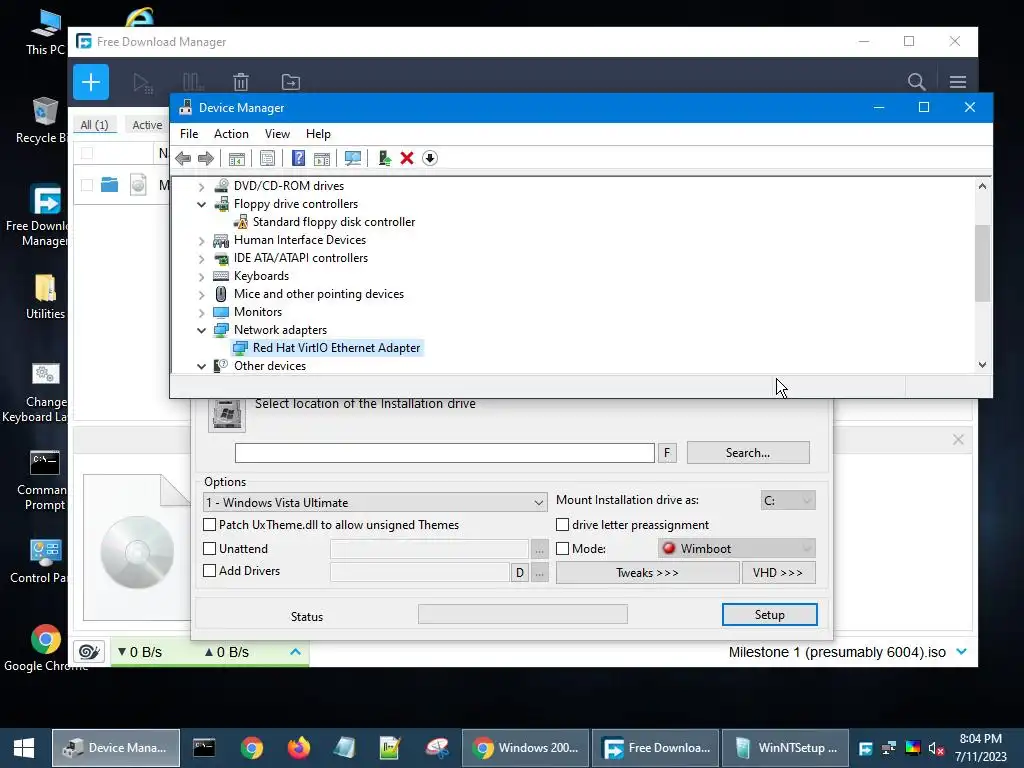
Task: Collapse Floppy drive controllers node
Action: click(201, 204)
